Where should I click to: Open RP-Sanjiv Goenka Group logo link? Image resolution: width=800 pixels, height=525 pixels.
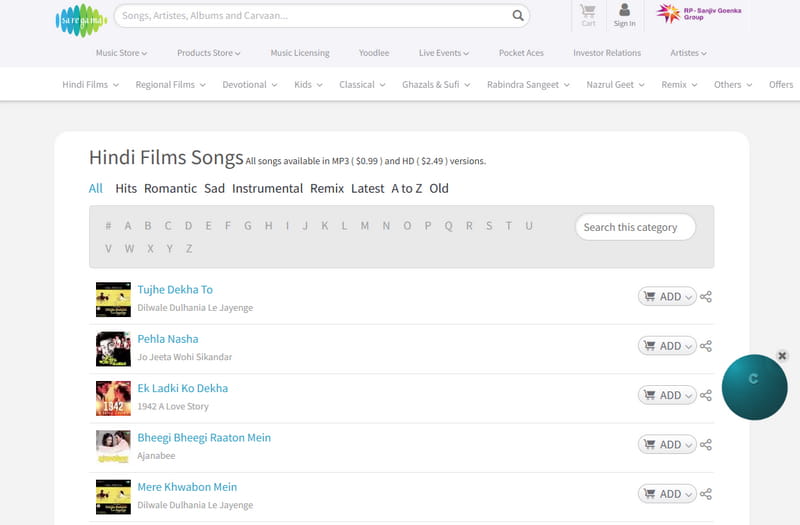pos(698,14)
